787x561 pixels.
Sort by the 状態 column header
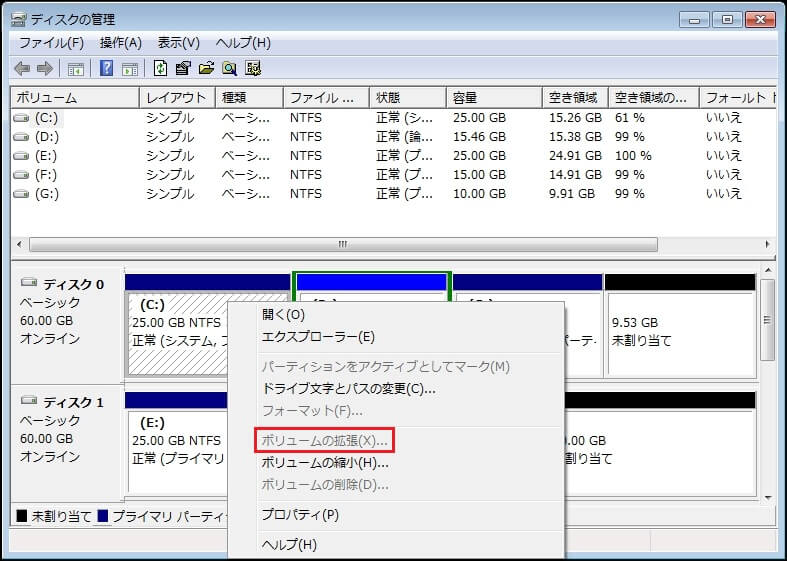(408, 98)
